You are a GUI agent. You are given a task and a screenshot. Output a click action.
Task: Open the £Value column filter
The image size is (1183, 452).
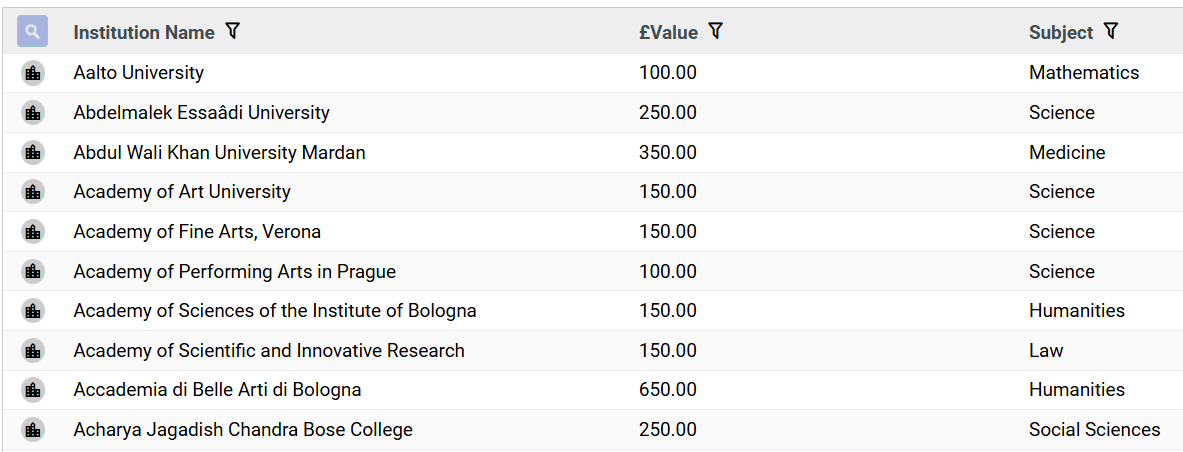(x=715, y=32)
